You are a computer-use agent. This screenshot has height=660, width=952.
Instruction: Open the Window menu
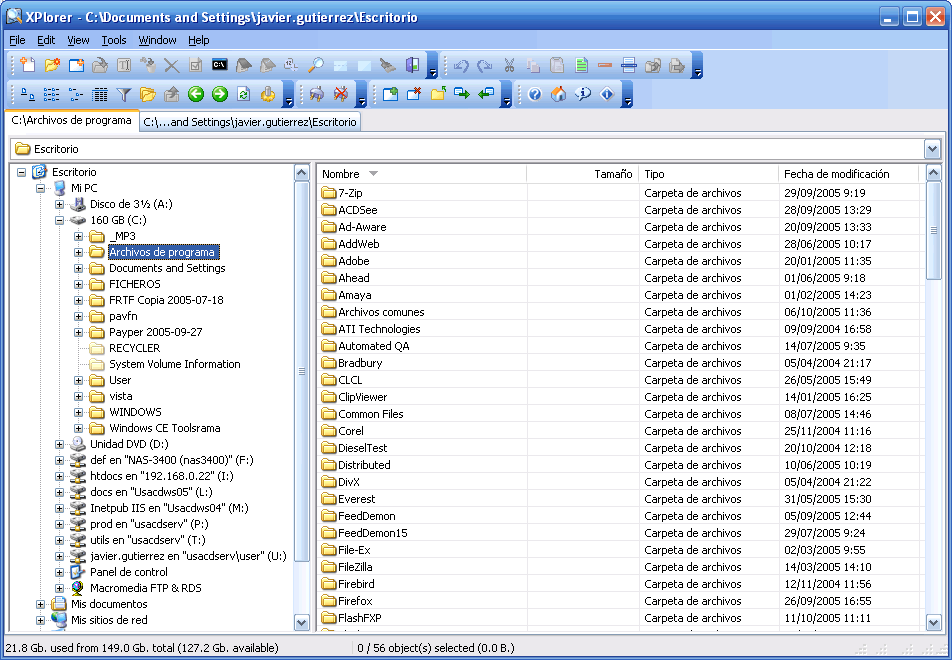coord(157,40)
